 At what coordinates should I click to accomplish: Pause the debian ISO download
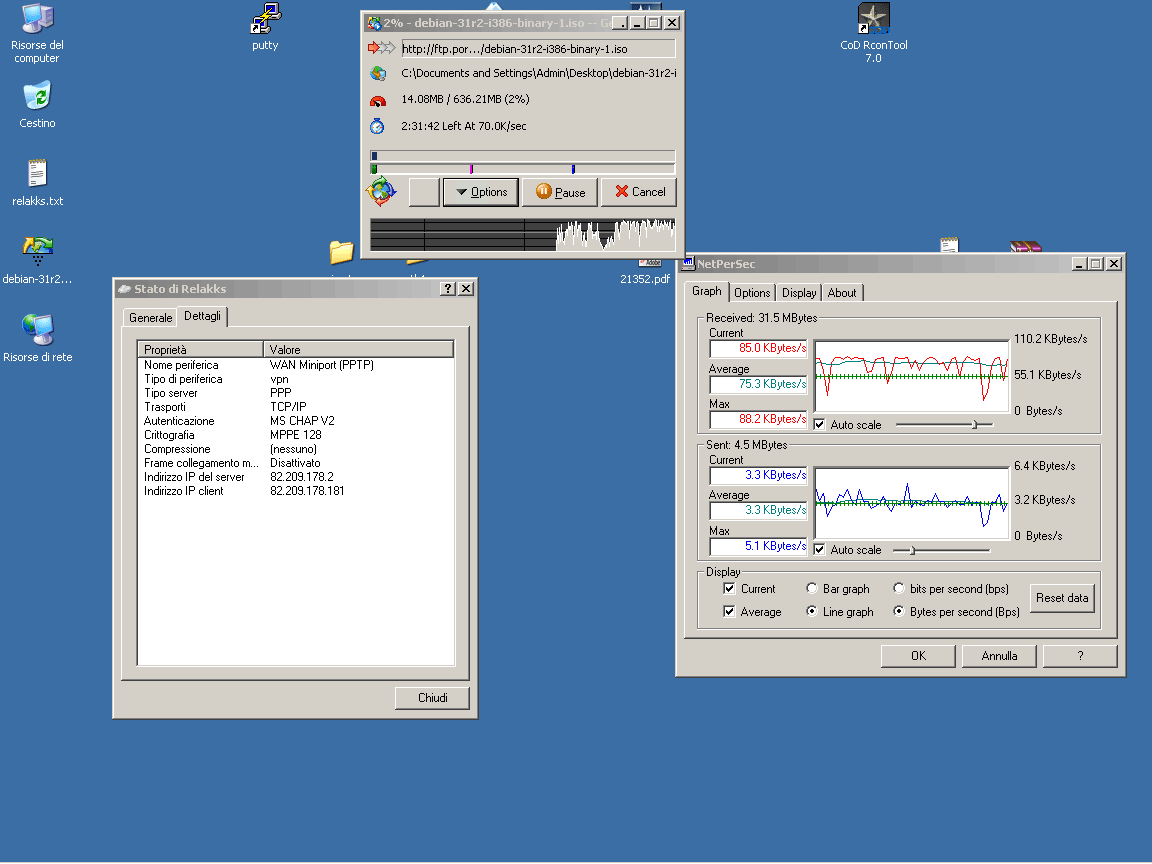pos(559,192)
